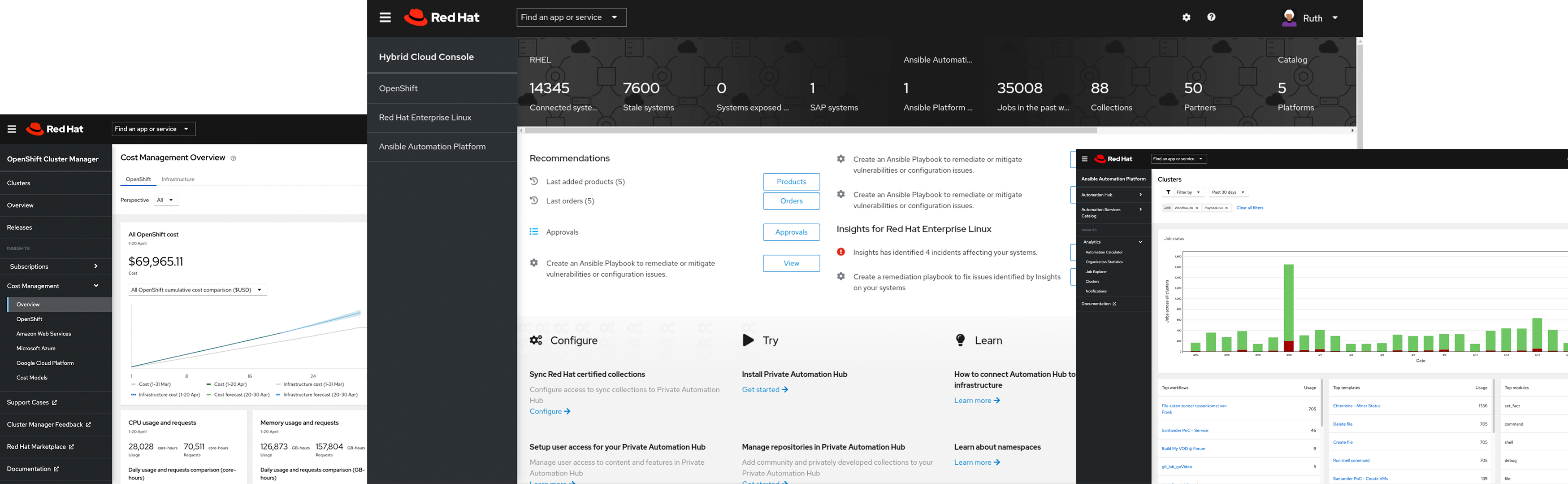Click Top workflows list scrollbar

[1322, 402]
